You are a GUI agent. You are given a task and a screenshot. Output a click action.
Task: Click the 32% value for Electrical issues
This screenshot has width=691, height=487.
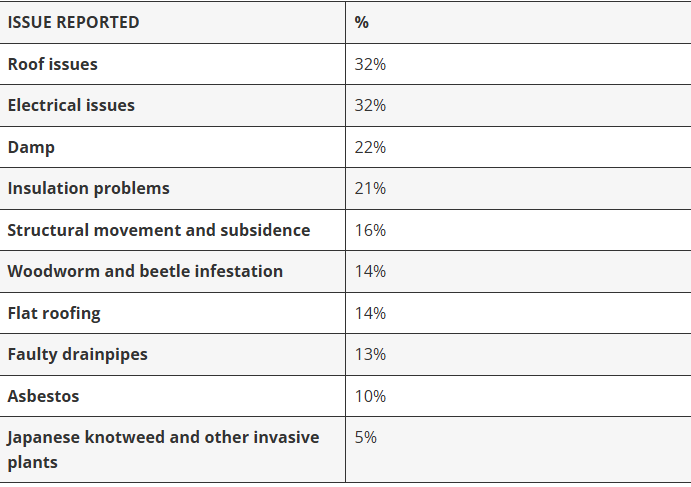[370, 105]
